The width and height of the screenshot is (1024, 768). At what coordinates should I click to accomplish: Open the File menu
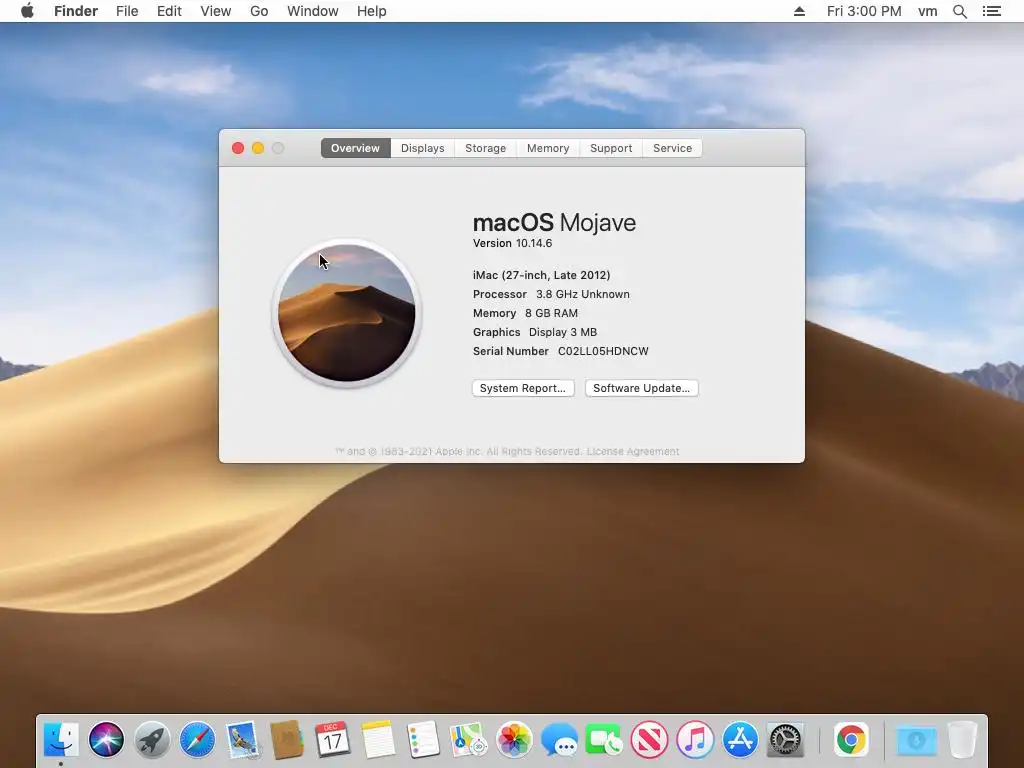coord(127,11)
